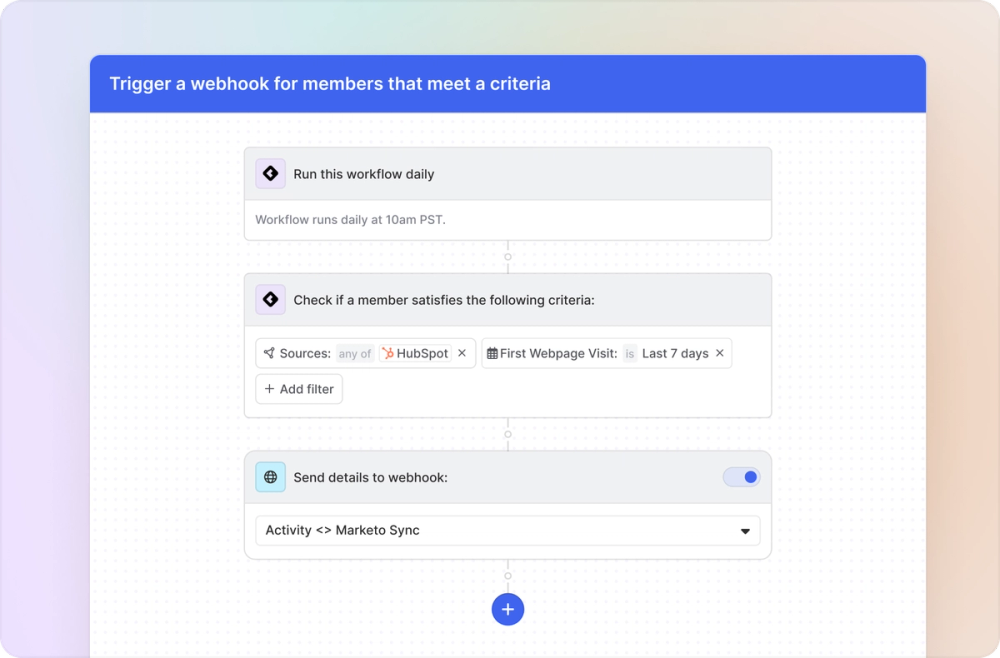Screen dimensions: 1000x658
Task: Toggle the Send details to webhook switch off
Action: coord(741,477)
